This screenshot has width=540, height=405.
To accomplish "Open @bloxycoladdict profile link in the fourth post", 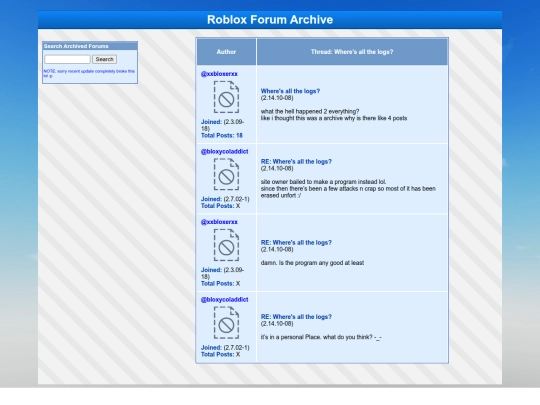I will (225, 300).
